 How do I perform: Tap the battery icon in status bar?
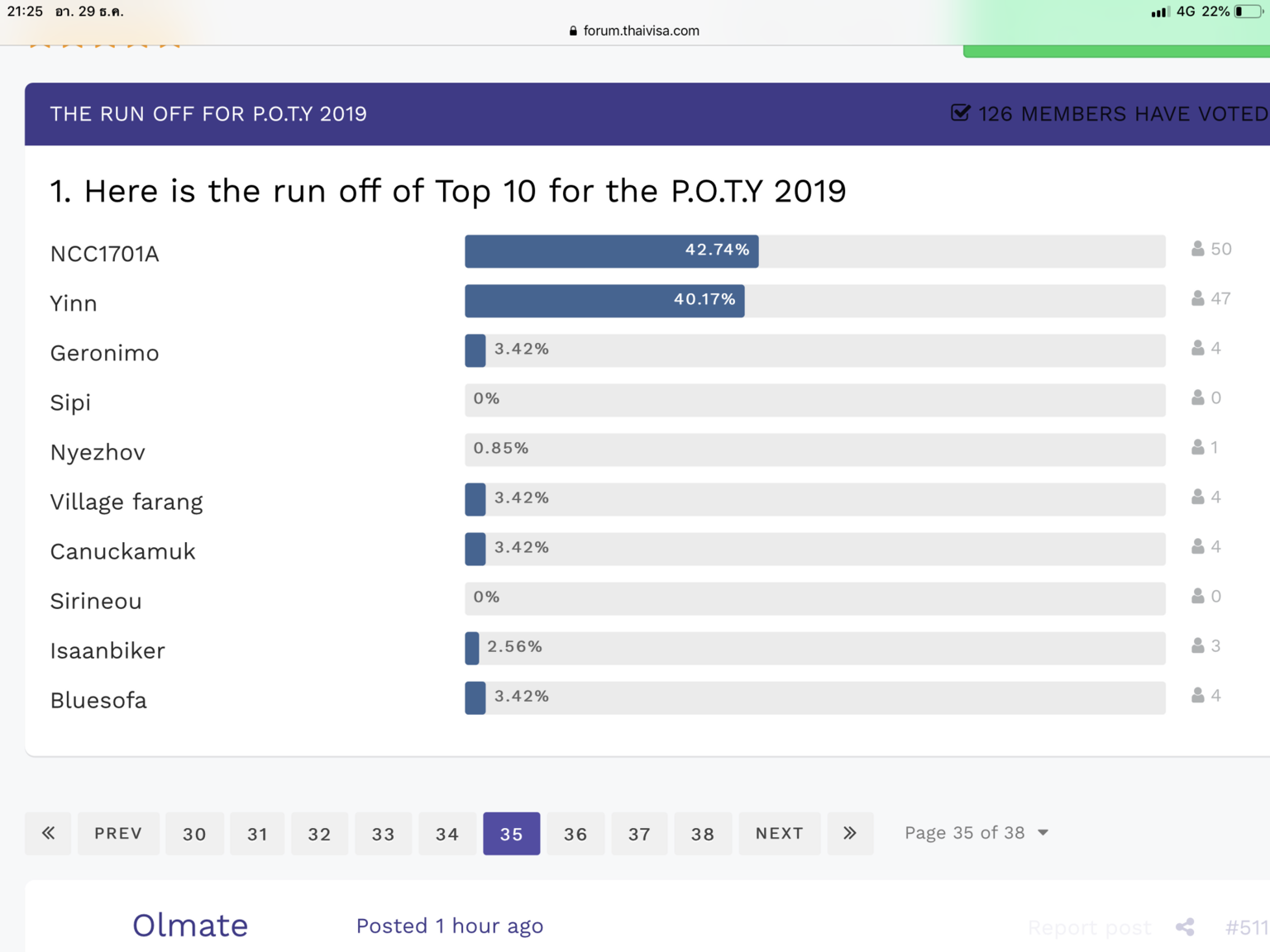[1248, 12]
